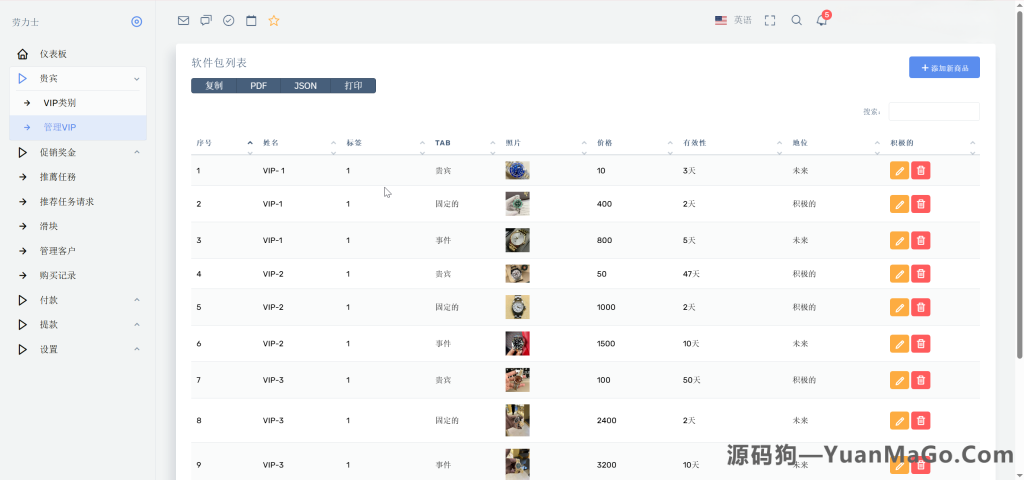
Task: Sort table by 有效性 column
Action: click(733, 143)
